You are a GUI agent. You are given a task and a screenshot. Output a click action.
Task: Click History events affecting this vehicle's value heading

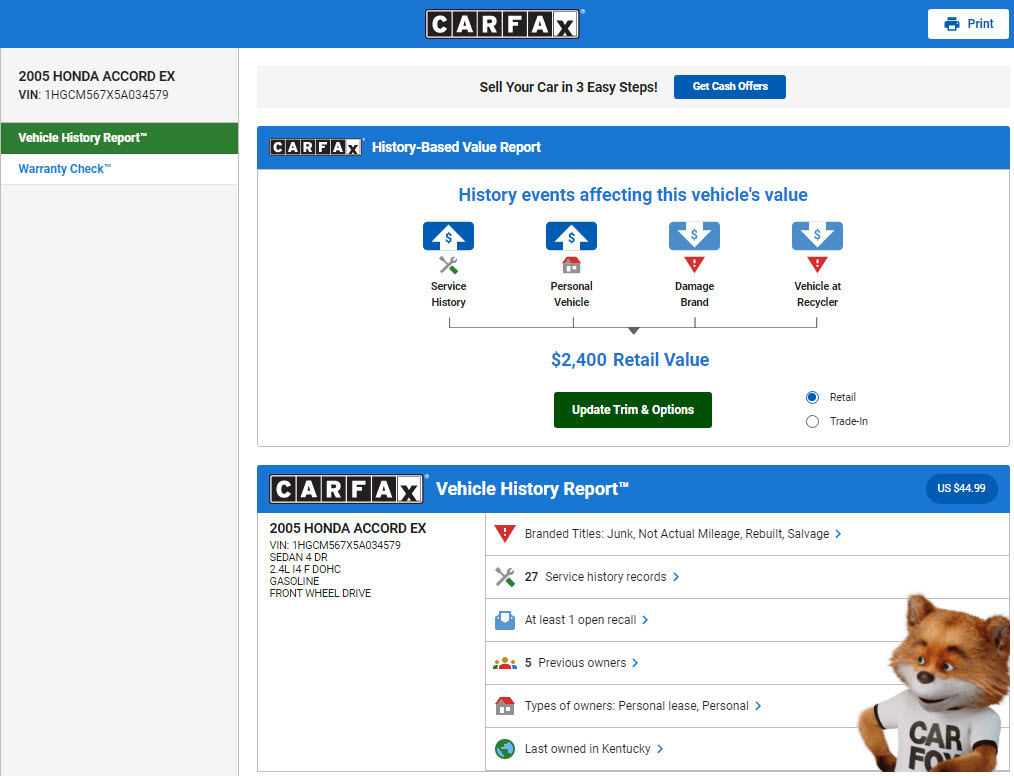click(x=632, y=195)
